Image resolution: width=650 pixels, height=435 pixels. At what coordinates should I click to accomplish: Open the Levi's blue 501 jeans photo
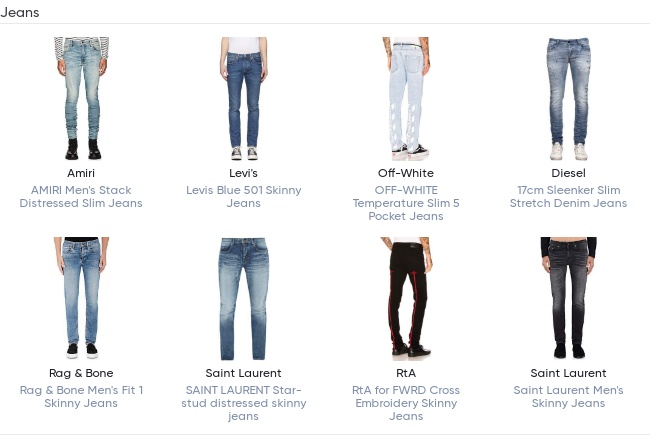pyautogui.click(x=244, y=99)
